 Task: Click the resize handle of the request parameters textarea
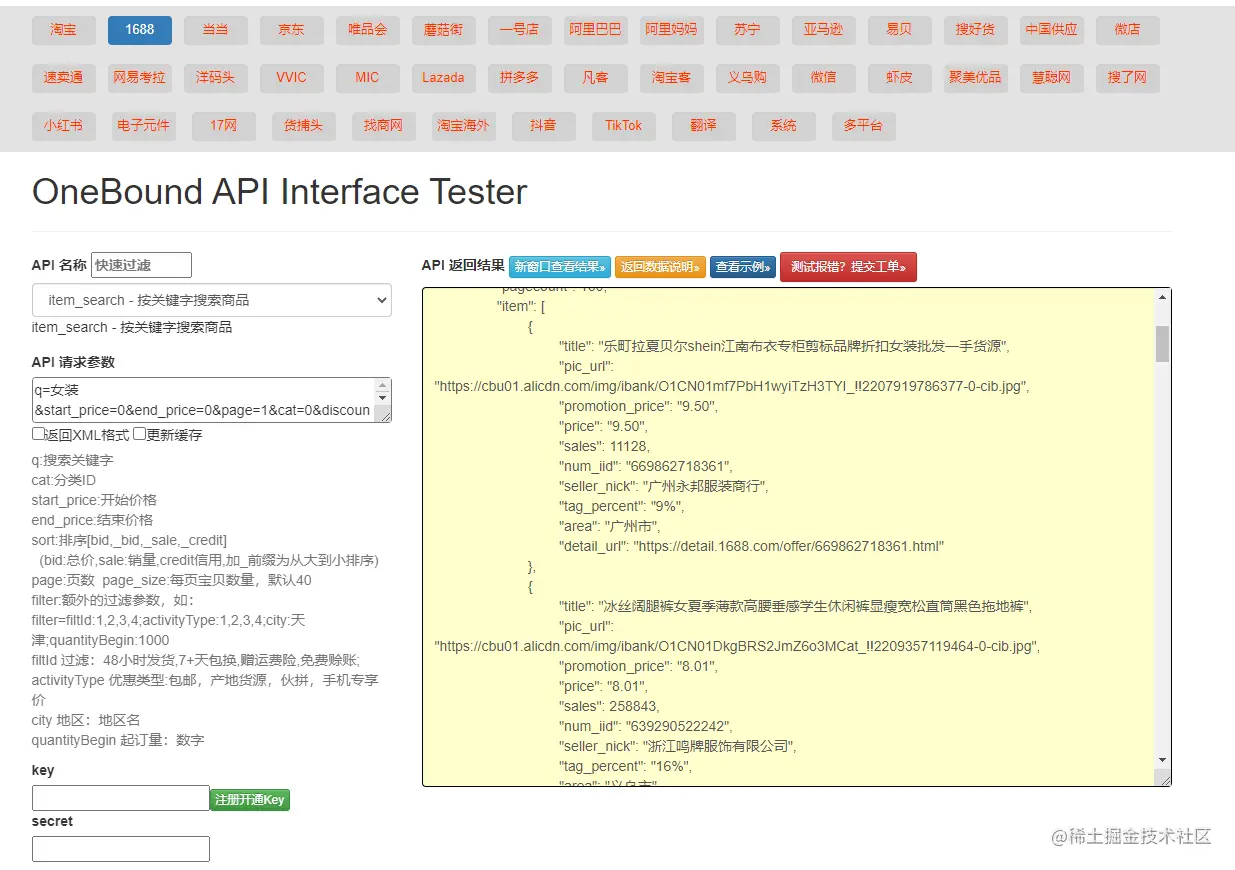(x=384, y=416)
